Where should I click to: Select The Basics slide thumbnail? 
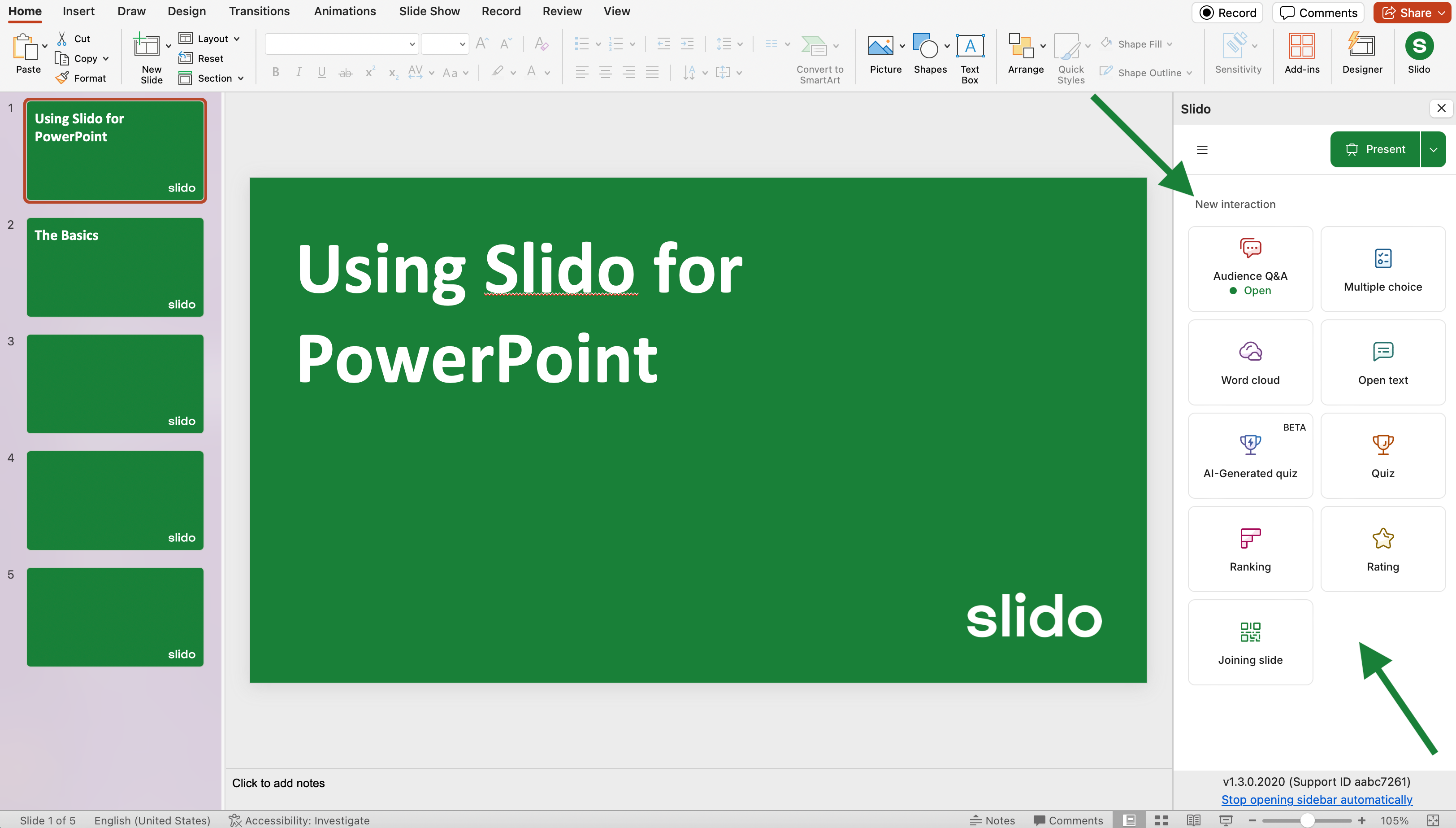coord(115,267)
